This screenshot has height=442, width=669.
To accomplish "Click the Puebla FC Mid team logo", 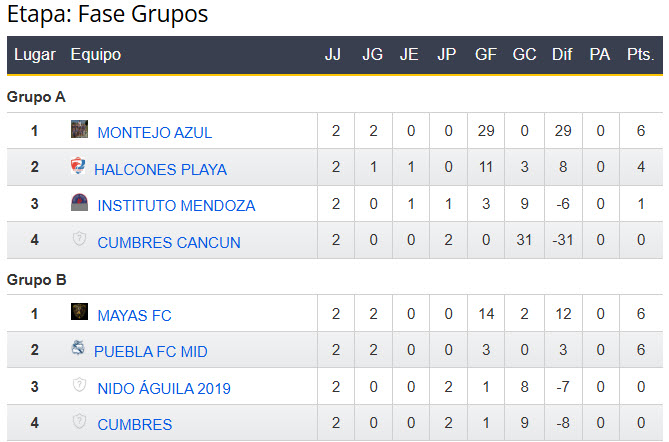I will [x=77, y=350].
